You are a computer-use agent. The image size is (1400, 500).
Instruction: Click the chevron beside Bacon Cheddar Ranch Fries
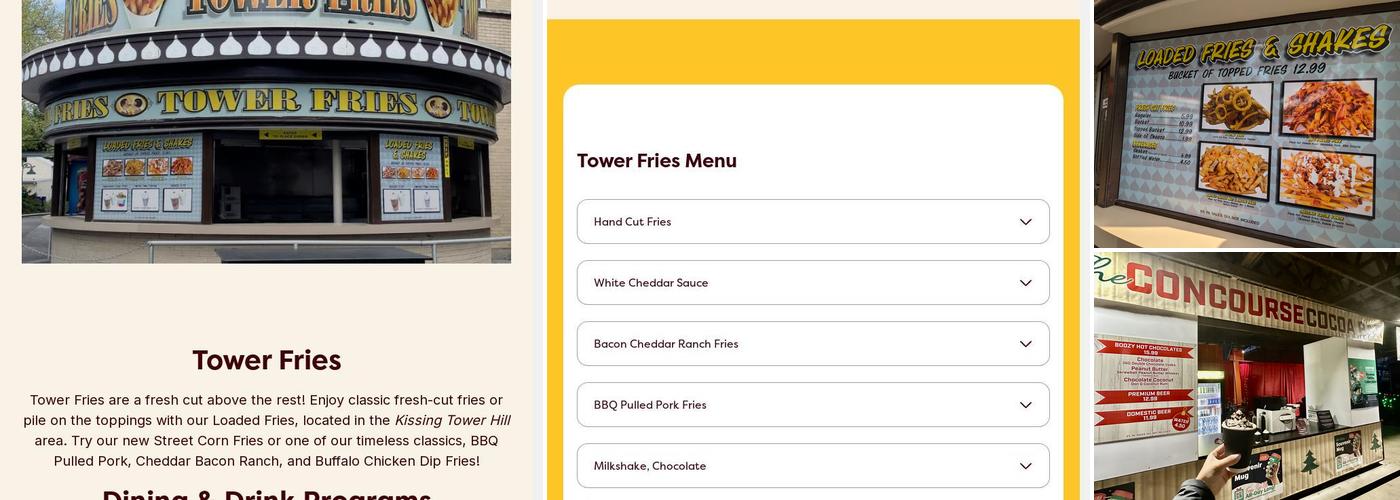click(x=1025, y=344)
